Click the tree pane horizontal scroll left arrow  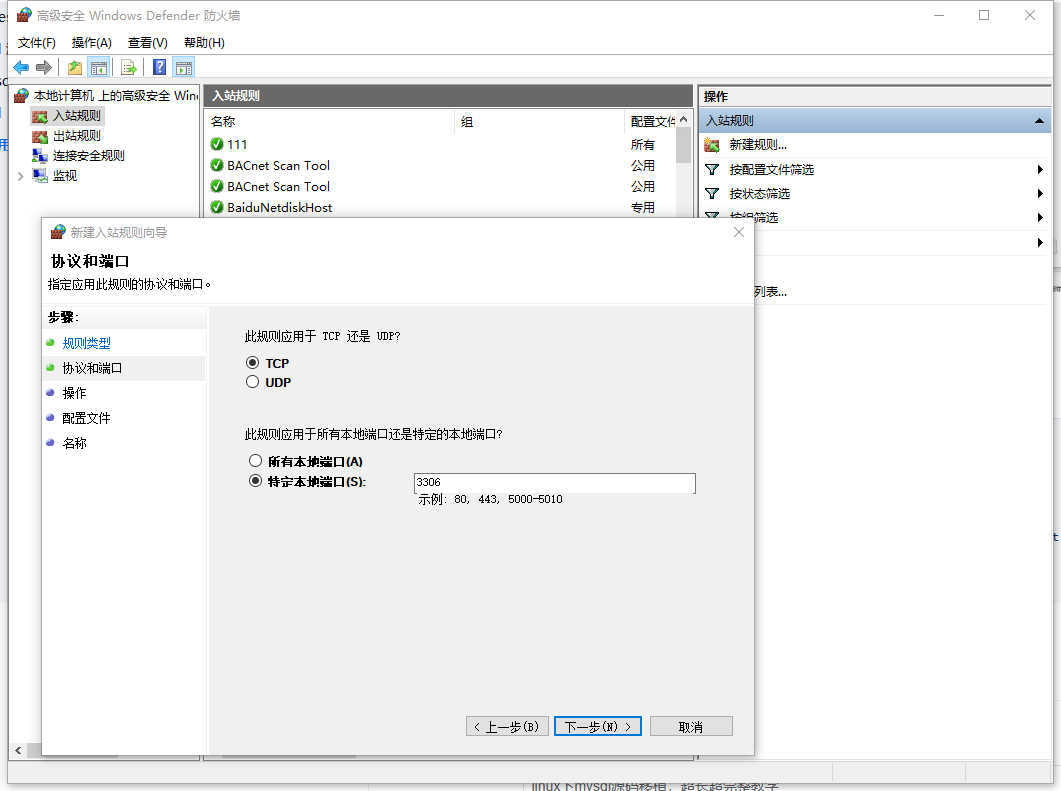pyautogui.click(x=18, y=750)
